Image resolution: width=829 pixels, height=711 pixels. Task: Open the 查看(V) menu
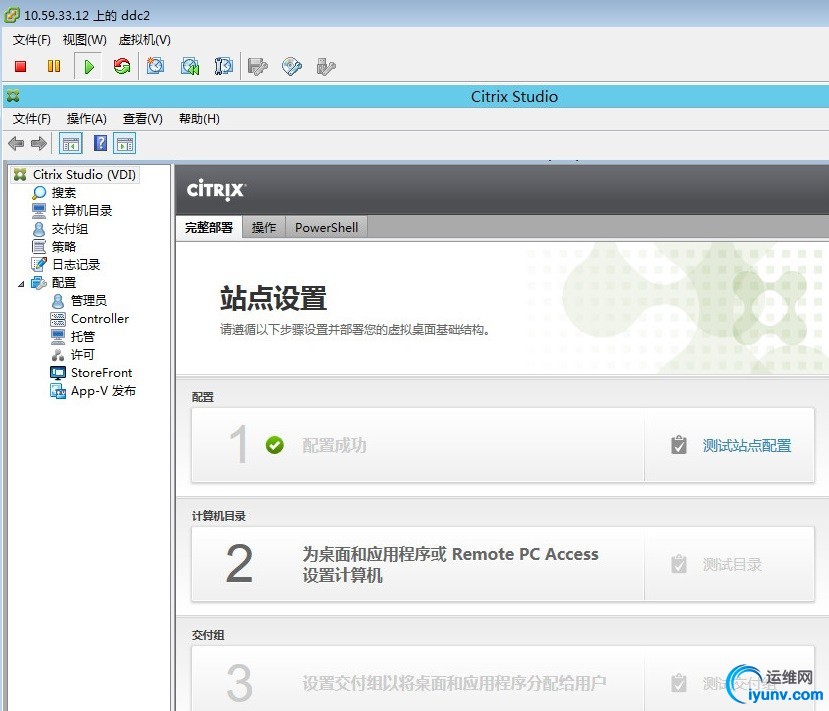[x=143, y=119]
